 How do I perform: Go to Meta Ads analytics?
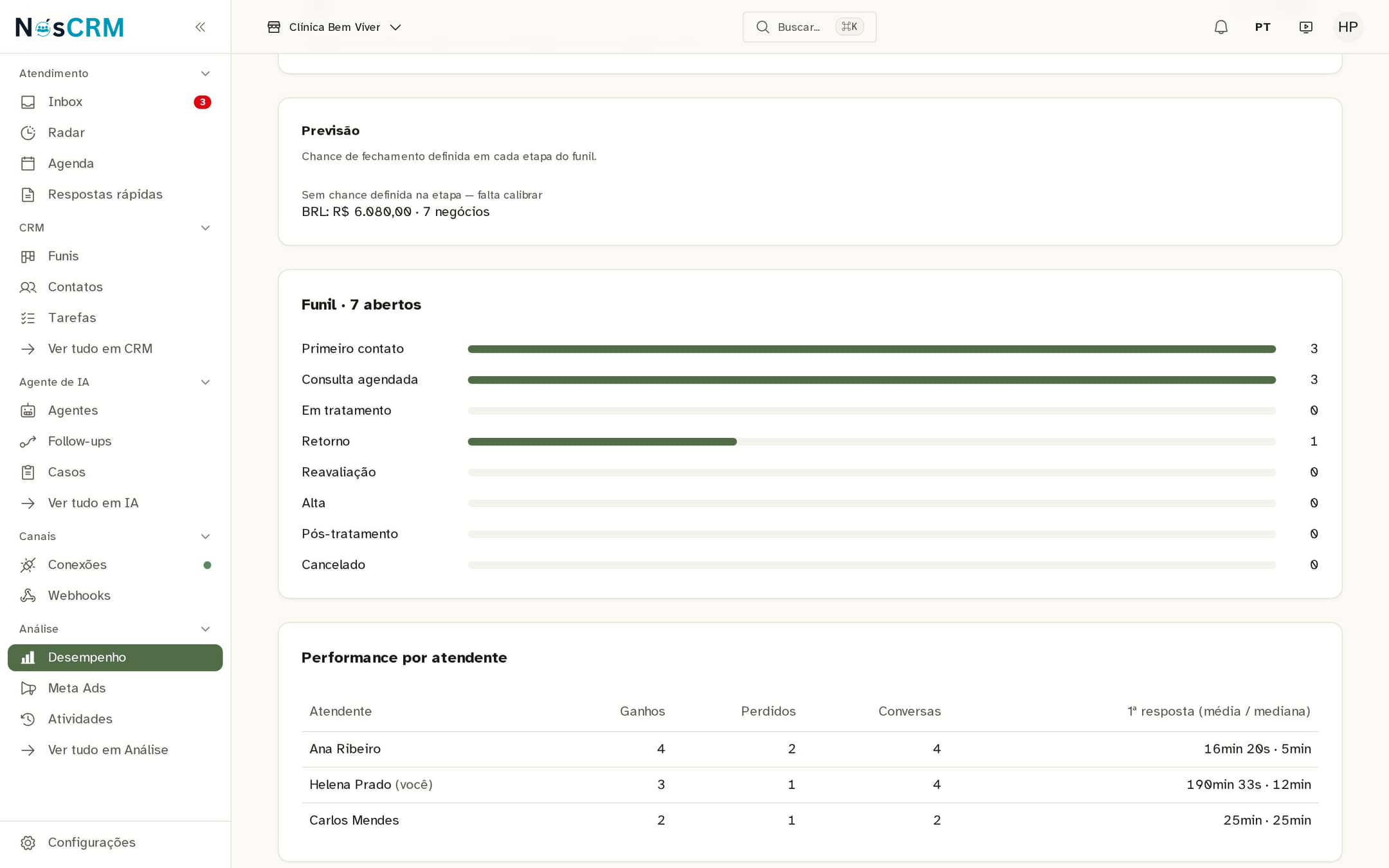click(115, 688)
